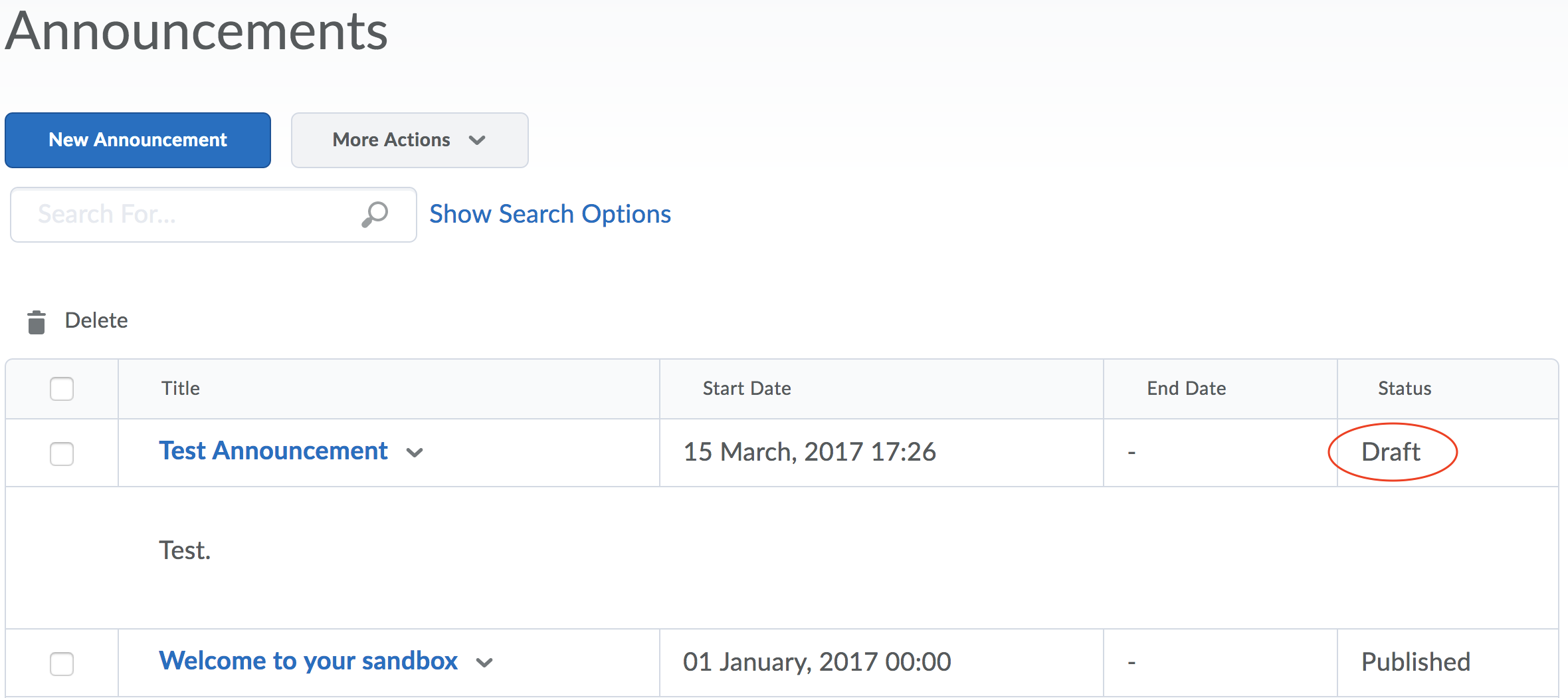Show Search Options link
Image resolution: width=1568 pixels, height=698 pixels.
(x=549, y=214)
